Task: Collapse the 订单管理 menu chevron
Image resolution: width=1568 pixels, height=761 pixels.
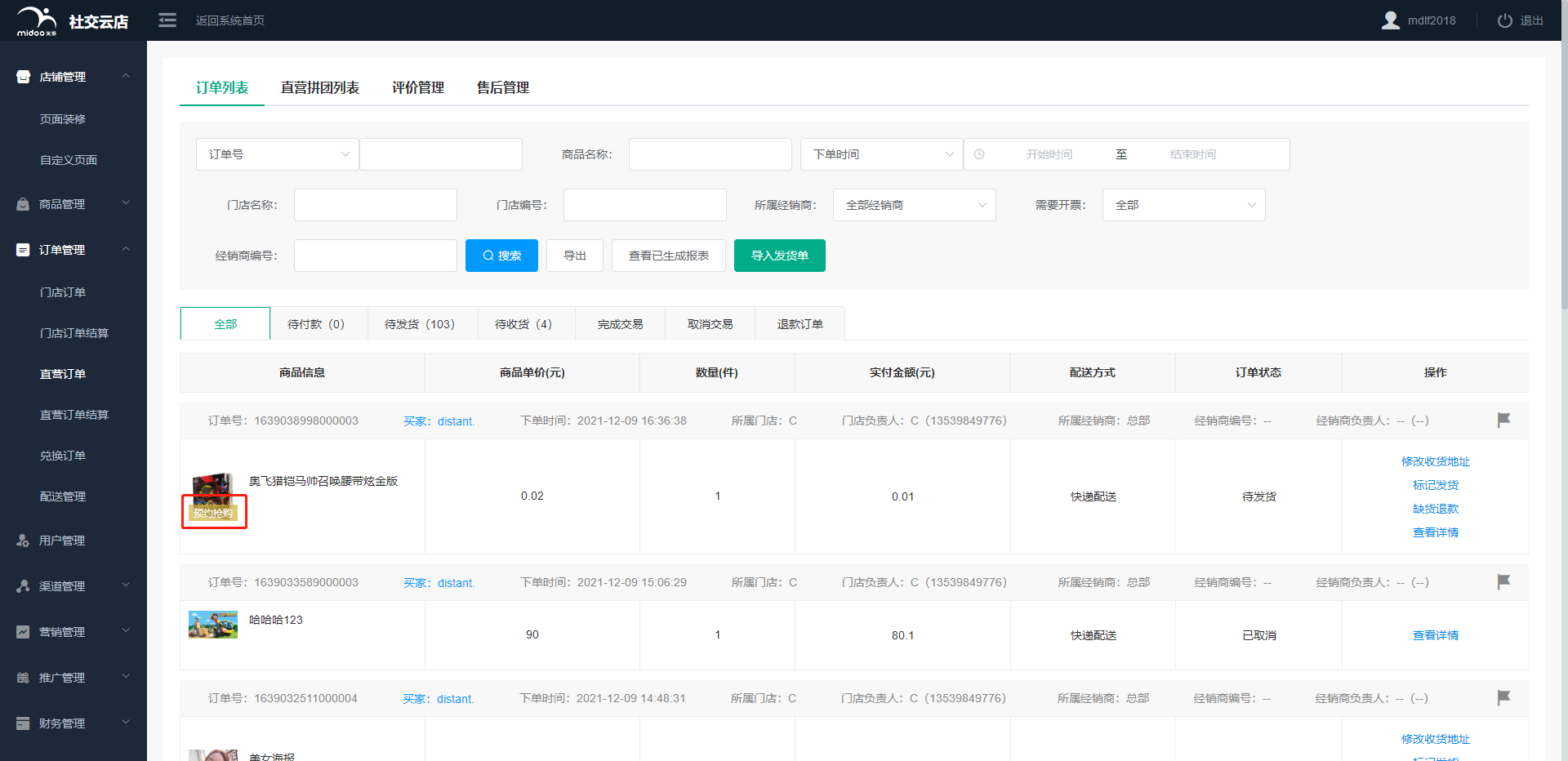Action: [x=126, y=249]
